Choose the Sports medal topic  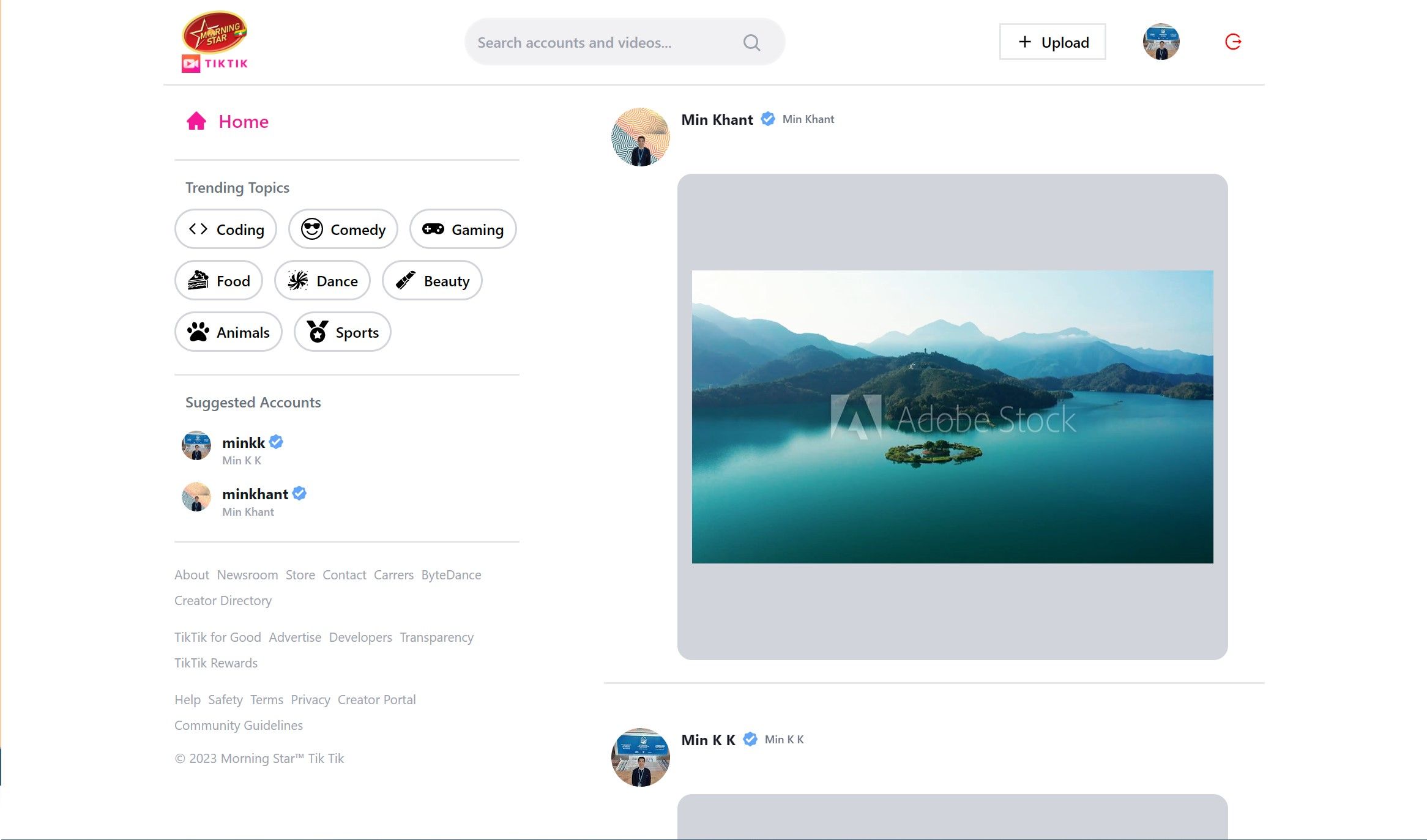coord(342,332)
